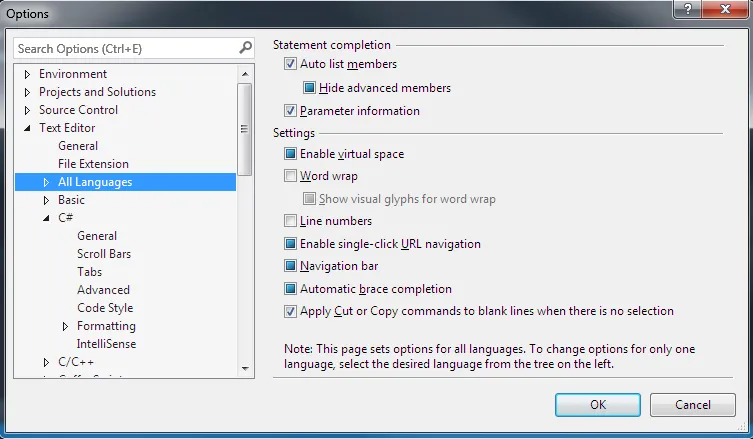Close the Options dialog with X
This screenshot has height=439, width=753.
(x=725, y=9)
